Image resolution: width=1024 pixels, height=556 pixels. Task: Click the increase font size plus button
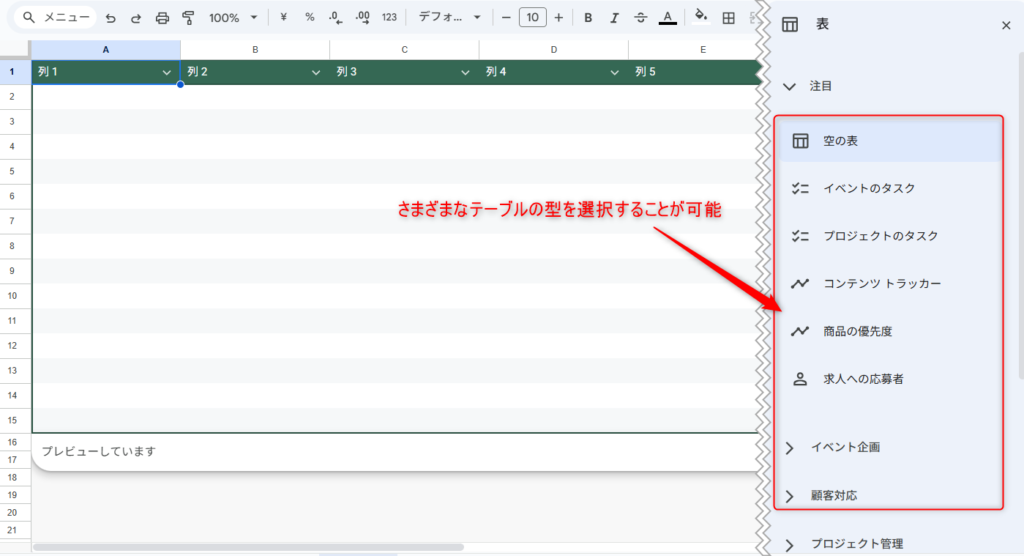point(558,18)
